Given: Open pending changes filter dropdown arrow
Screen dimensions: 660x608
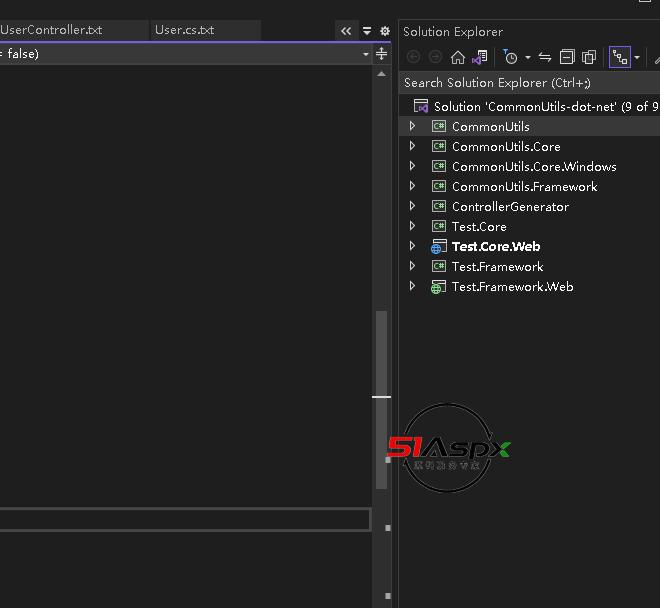Looking at the screenshot, I should pos(527,58).
